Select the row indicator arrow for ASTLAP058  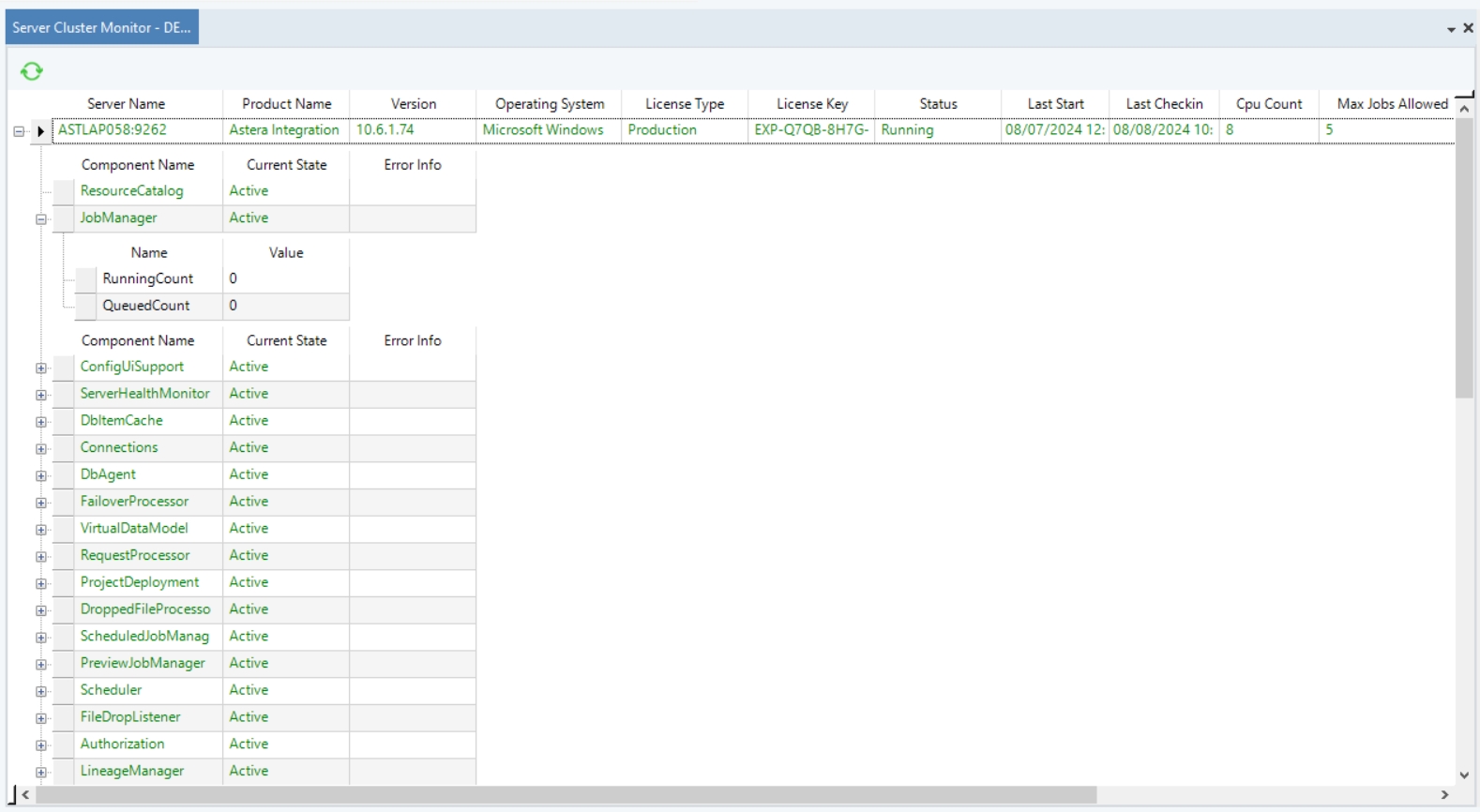[40, 131]
